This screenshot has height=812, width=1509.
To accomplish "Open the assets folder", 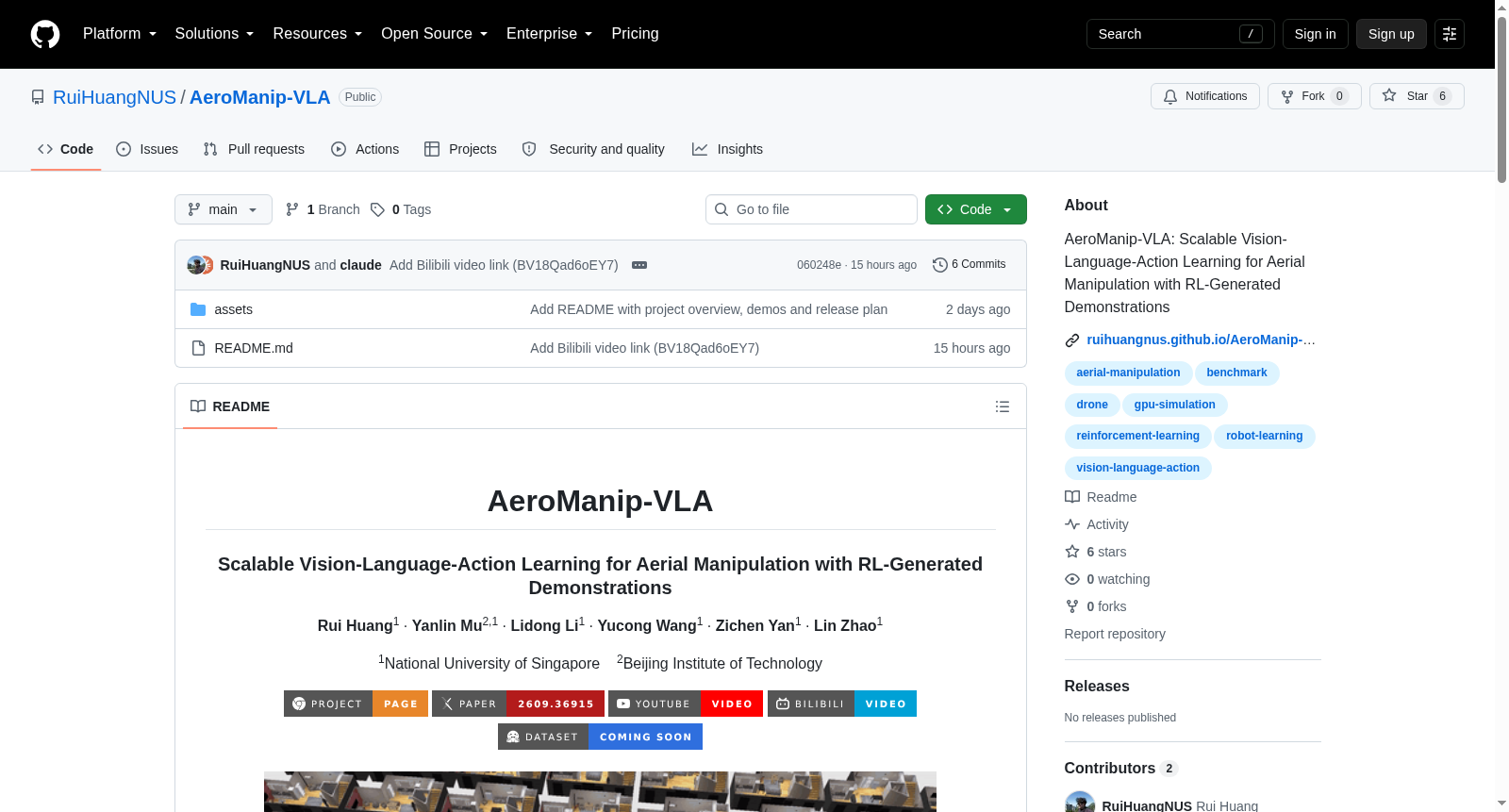I will click(x=233, y=309).
